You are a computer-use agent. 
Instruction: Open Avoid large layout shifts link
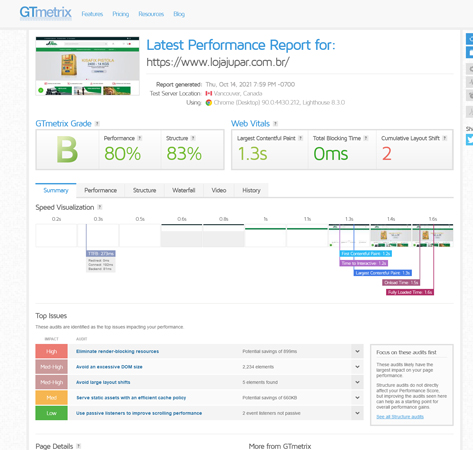point(103,382)
